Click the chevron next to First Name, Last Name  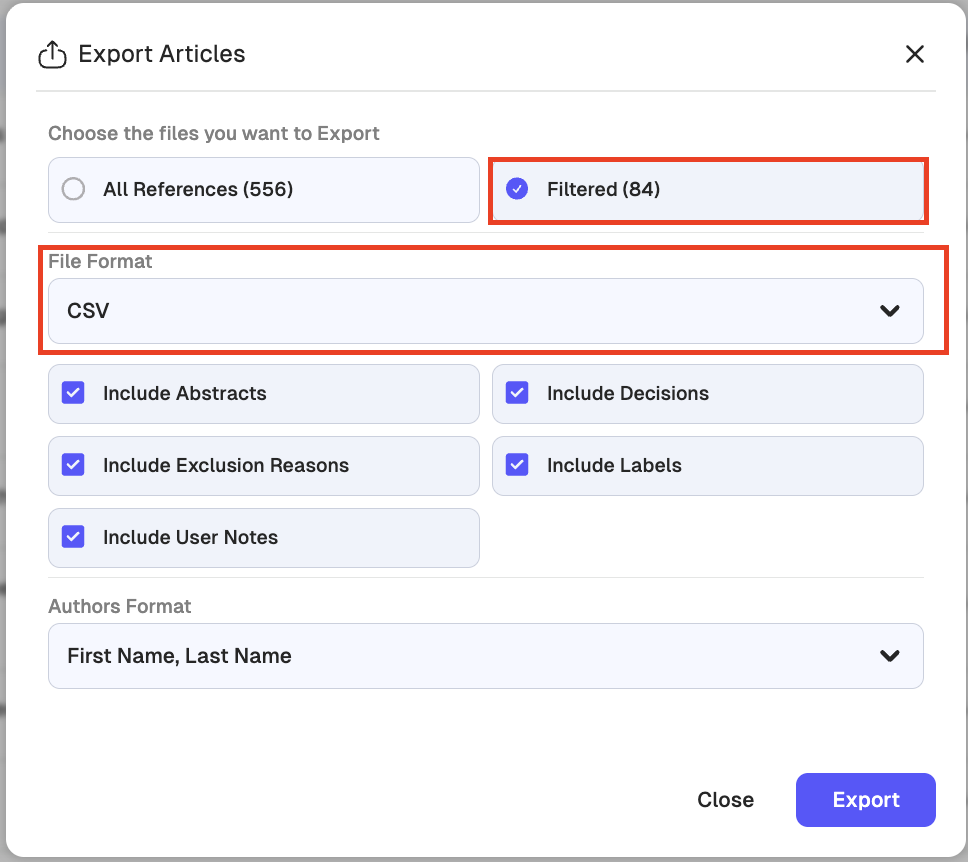[x=889, y=656]
